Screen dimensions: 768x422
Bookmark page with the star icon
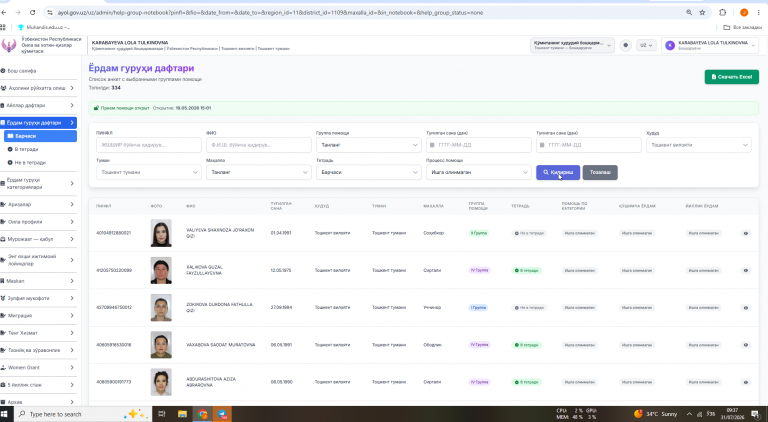702,12
